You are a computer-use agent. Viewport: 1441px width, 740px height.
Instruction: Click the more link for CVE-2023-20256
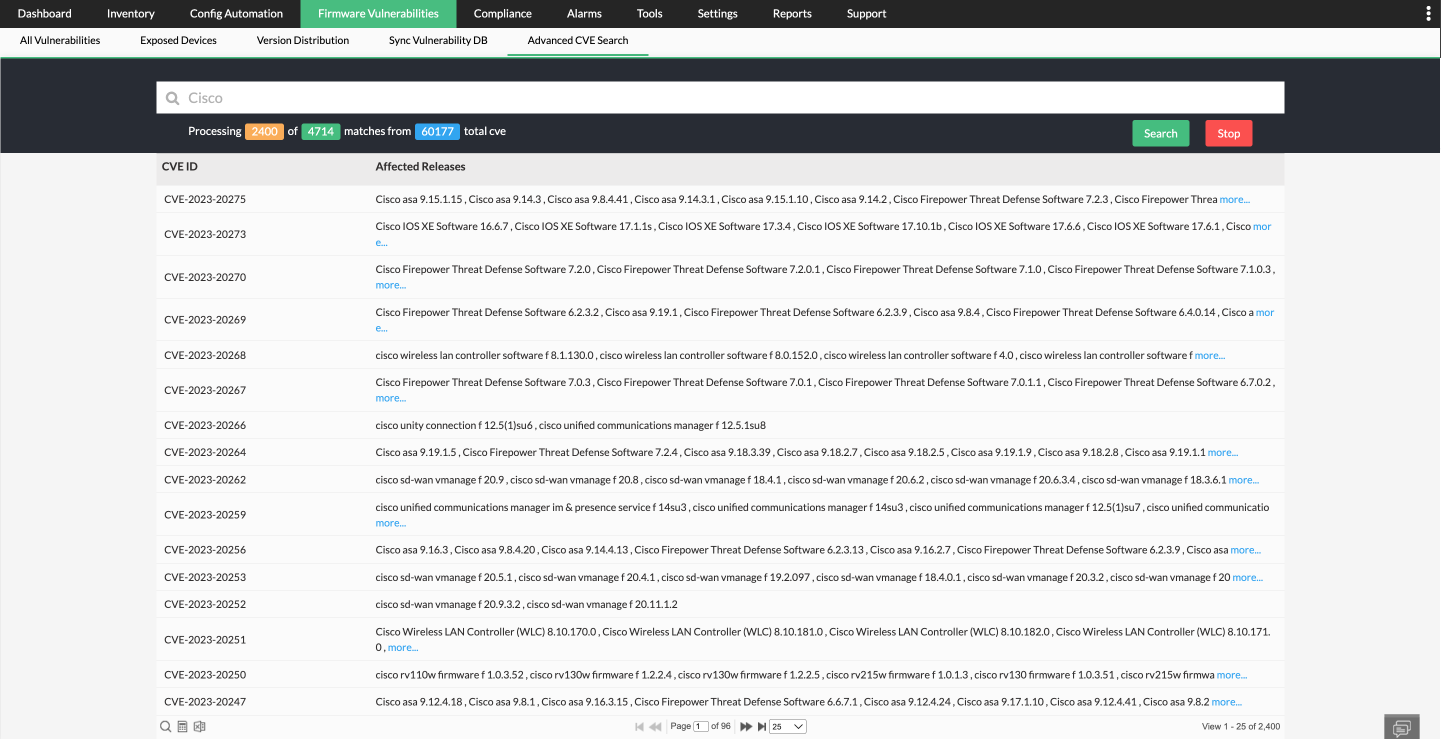tap(1246, 550)
